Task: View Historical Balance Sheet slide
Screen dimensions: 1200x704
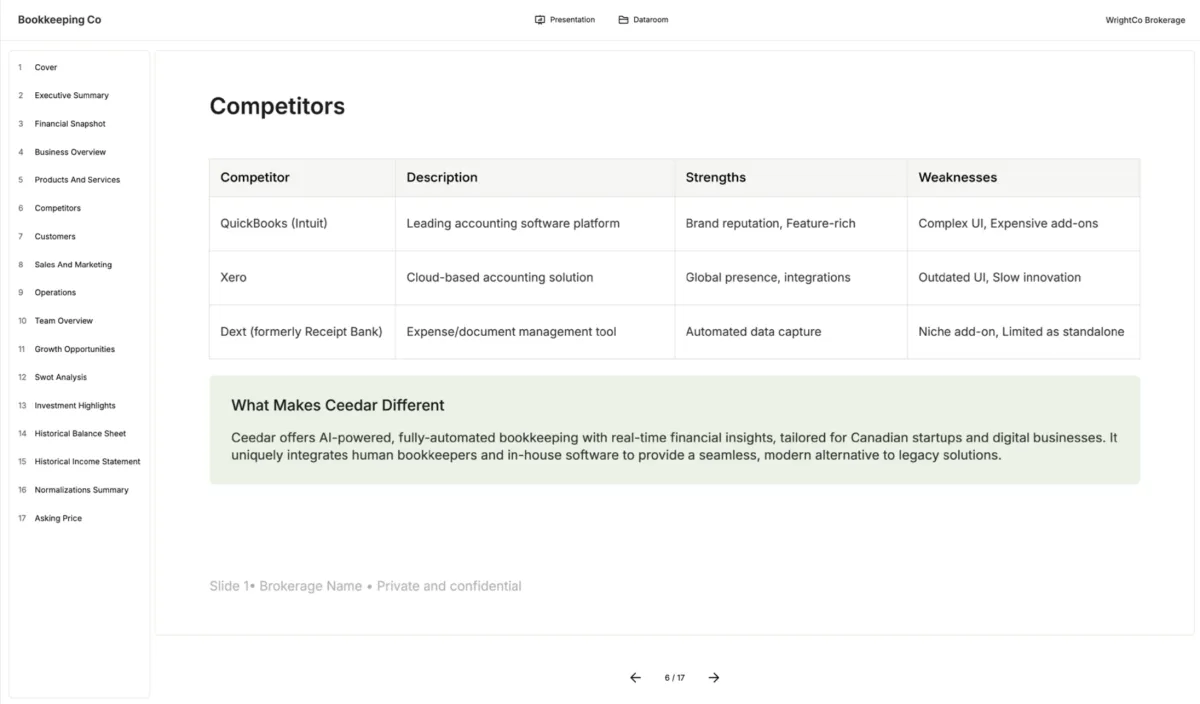Action: click(x=80, y=434)
